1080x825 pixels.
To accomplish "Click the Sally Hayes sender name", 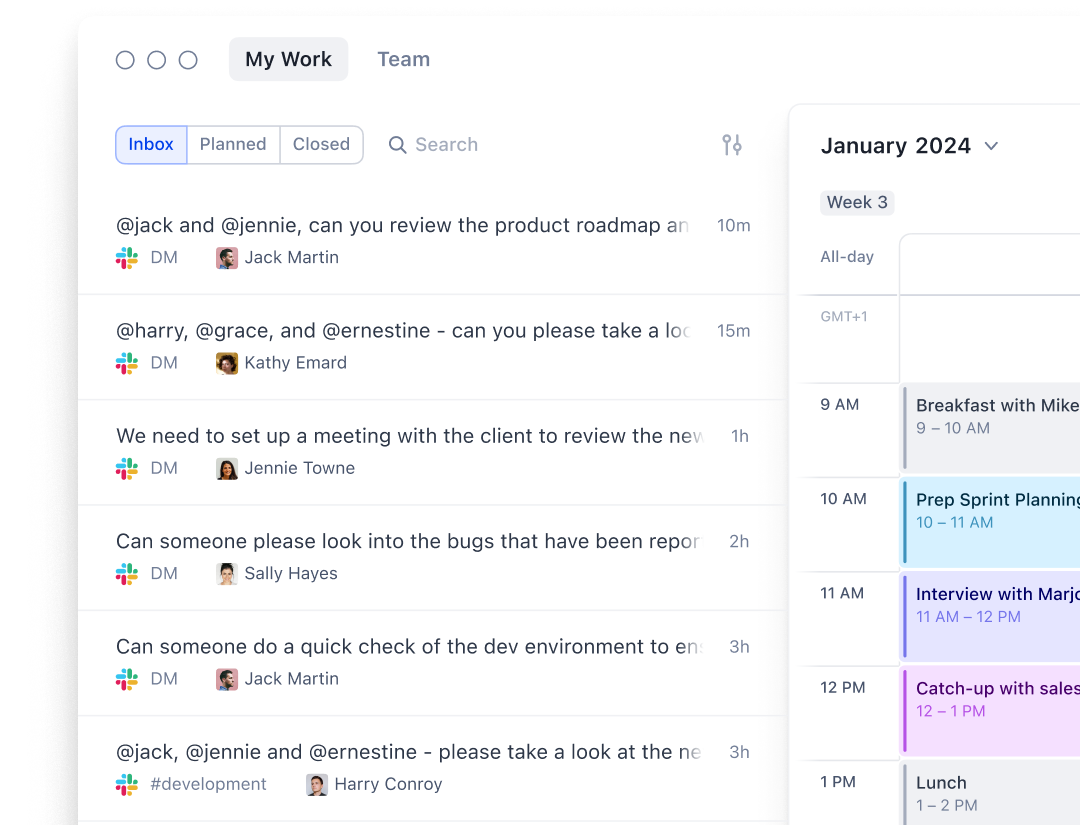I will click(291, 574).
